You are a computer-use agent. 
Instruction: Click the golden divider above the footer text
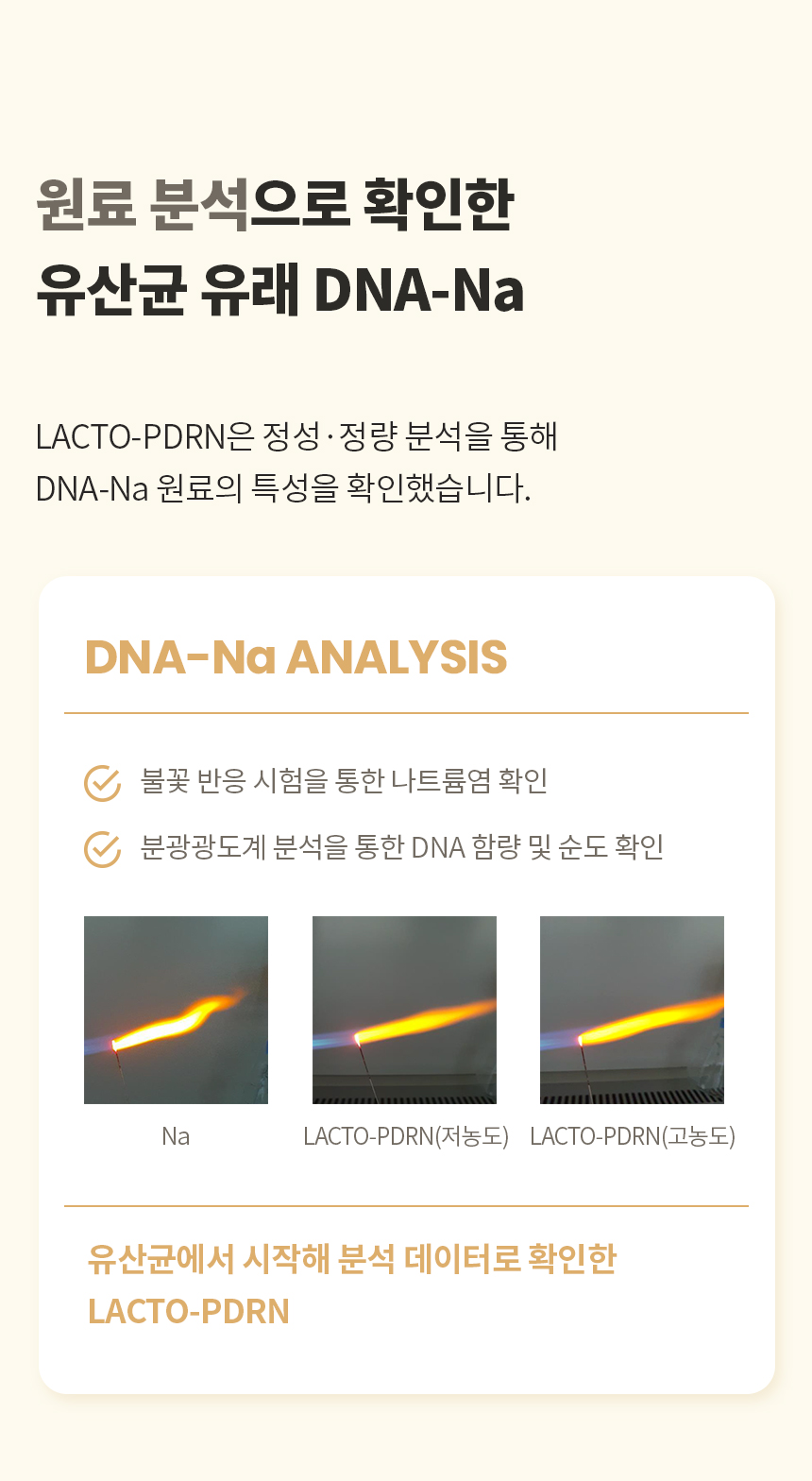click(x=406, y=1206)
